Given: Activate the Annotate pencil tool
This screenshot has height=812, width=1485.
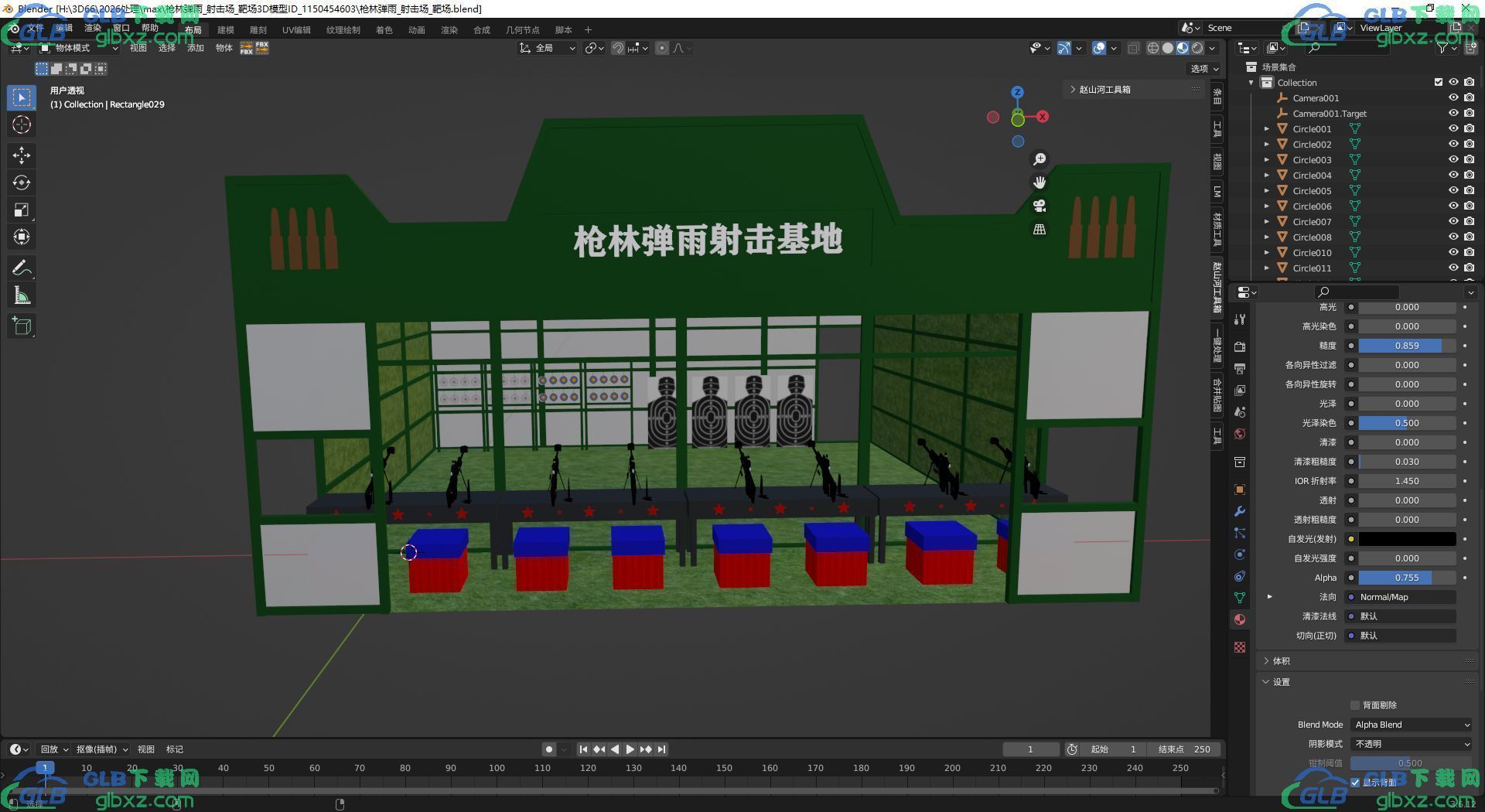Looking at the screenshot, I should pos(21,268).
